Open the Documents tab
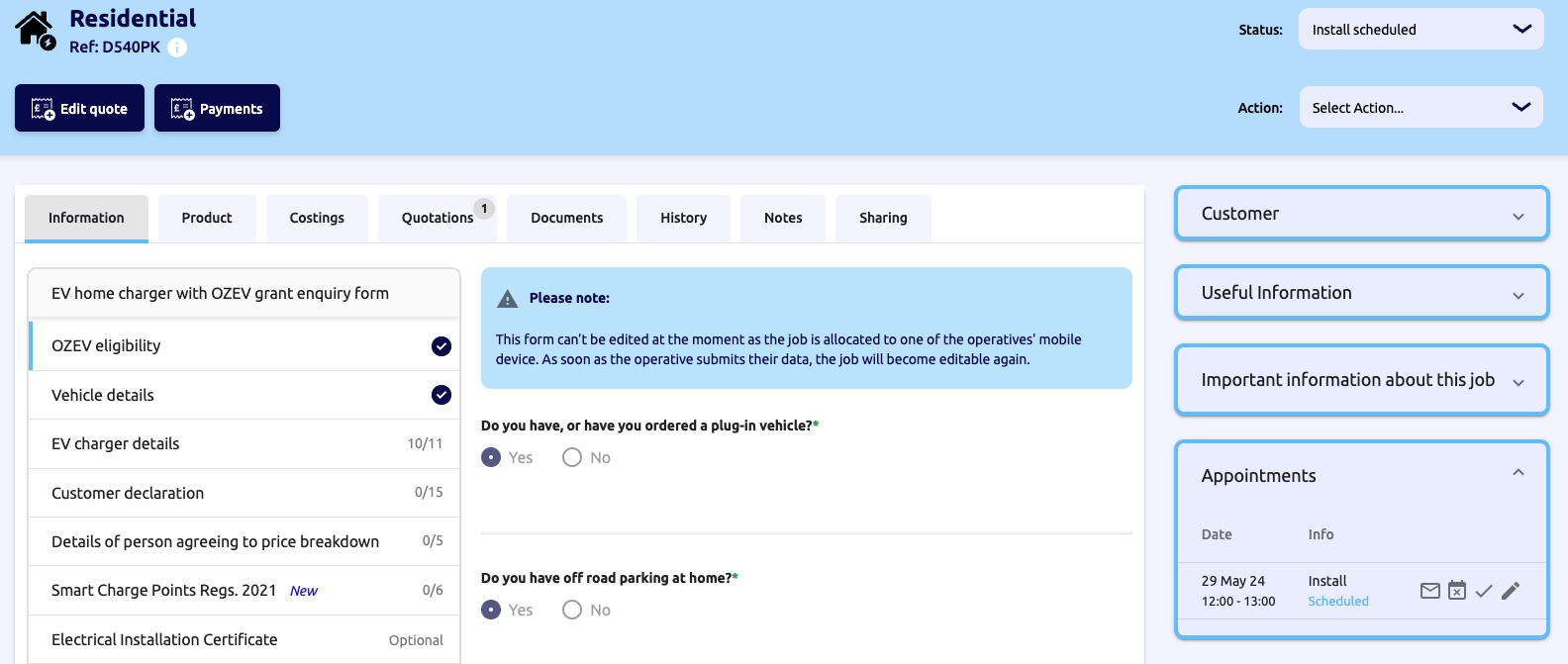 point(566,218)
